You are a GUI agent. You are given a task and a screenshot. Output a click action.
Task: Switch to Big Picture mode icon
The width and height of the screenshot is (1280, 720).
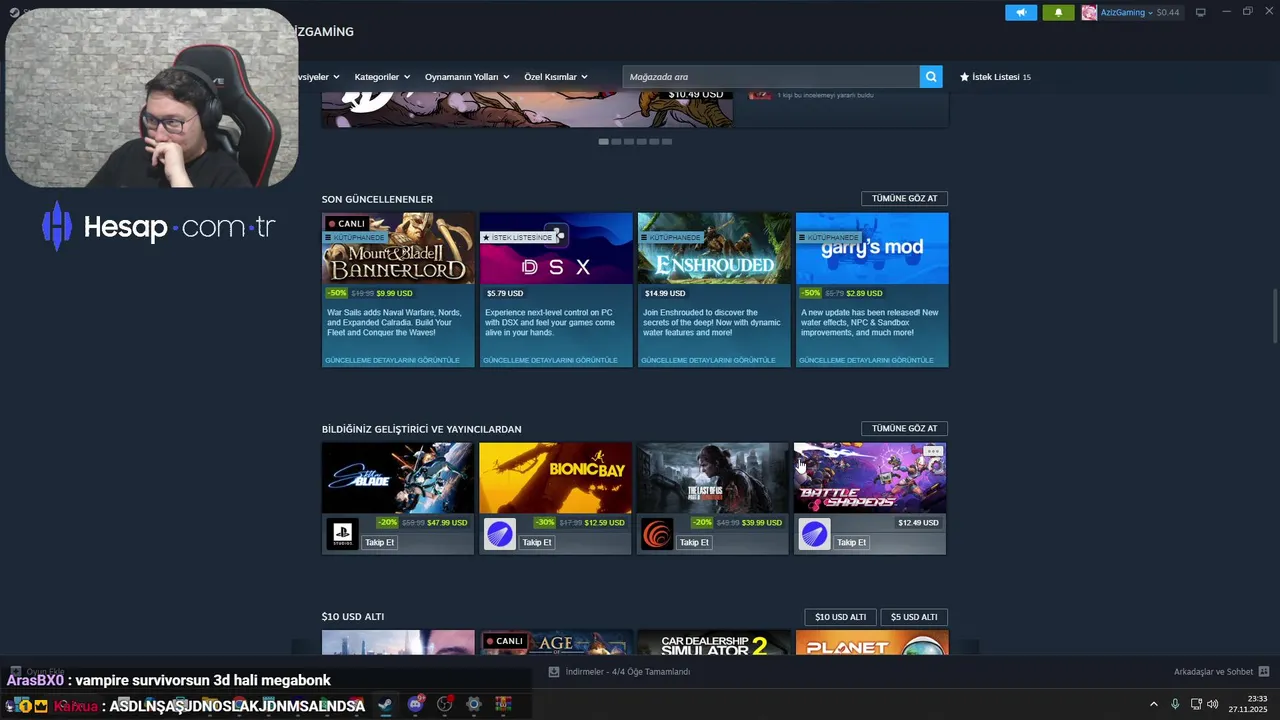[x=1201, y=12]
